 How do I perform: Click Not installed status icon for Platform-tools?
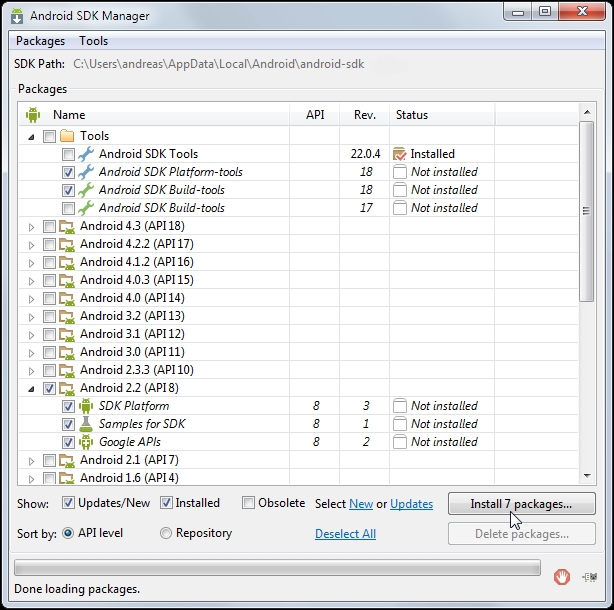(399, 172)
